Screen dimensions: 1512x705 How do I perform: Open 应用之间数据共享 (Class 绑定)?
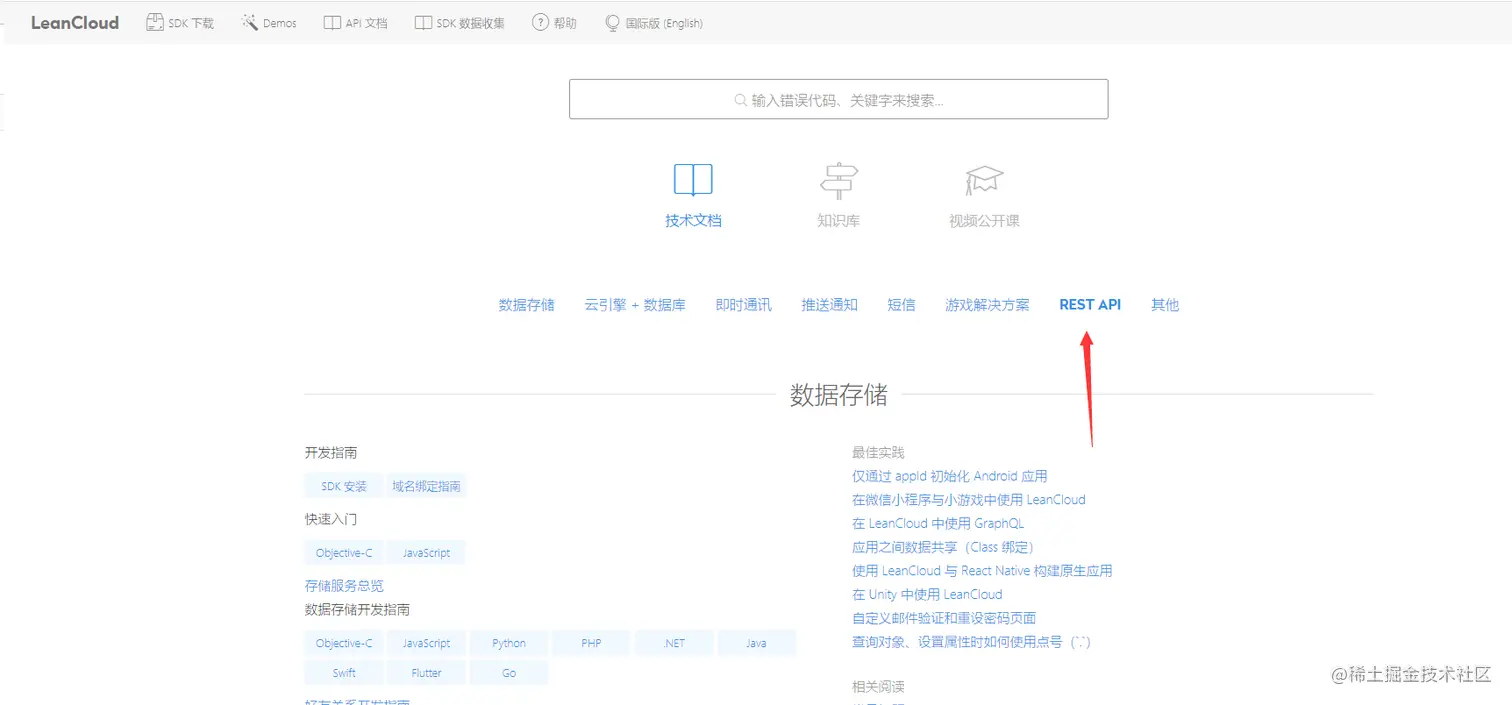pyautogui.click(x=943, y=547)
